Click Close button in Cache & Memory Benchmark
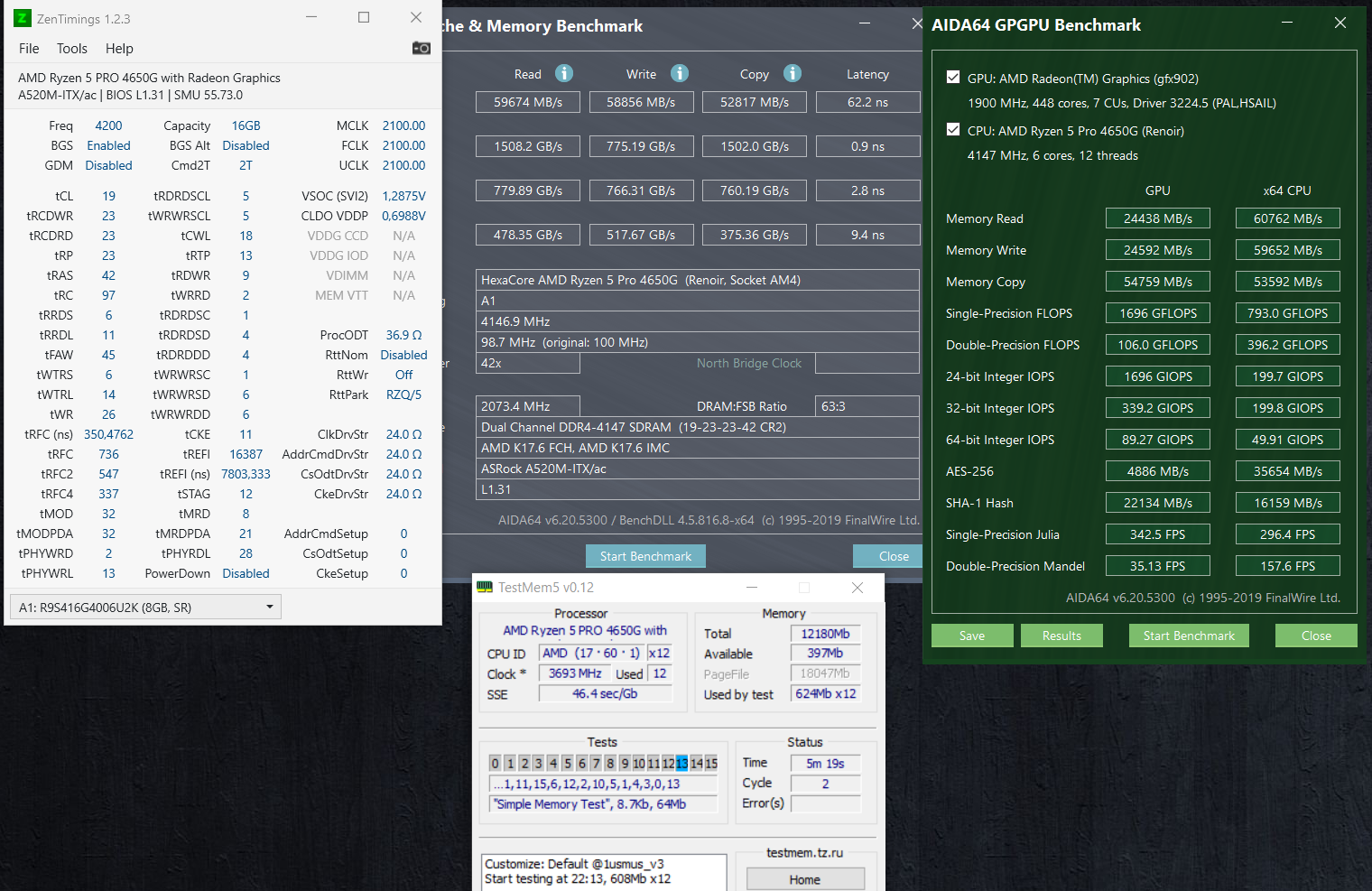This screenshot has width=1372, height=891. tap(890, 556)
